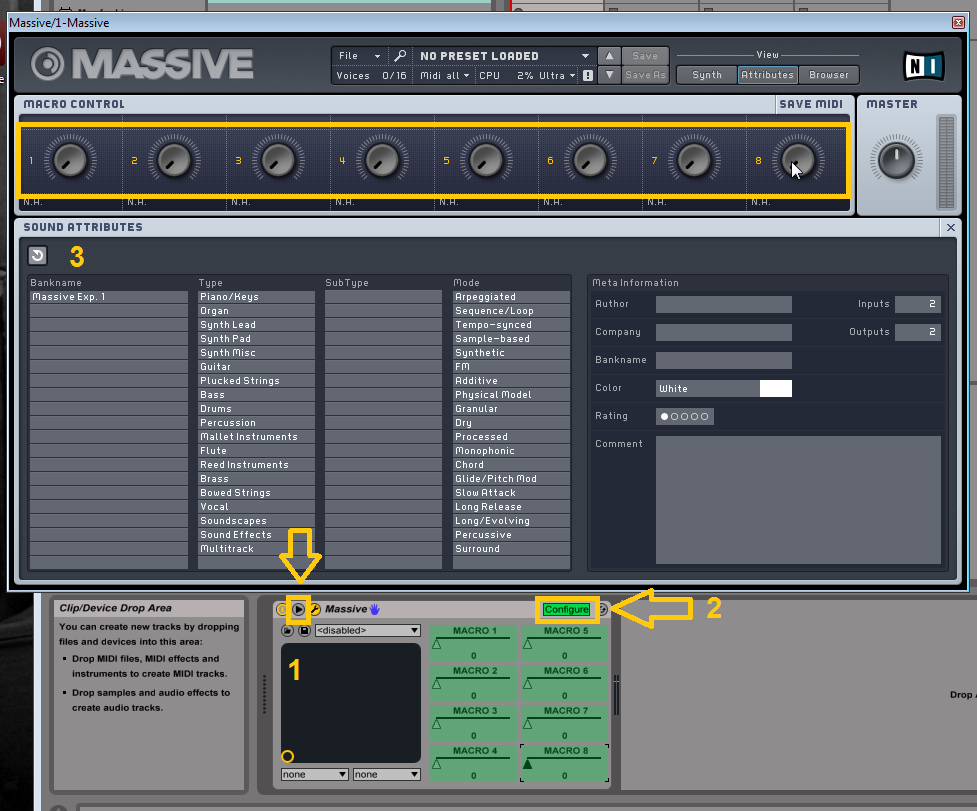Click the Company input field
Image resolution: width=977 pixels, height=811 pixels.
723,332
